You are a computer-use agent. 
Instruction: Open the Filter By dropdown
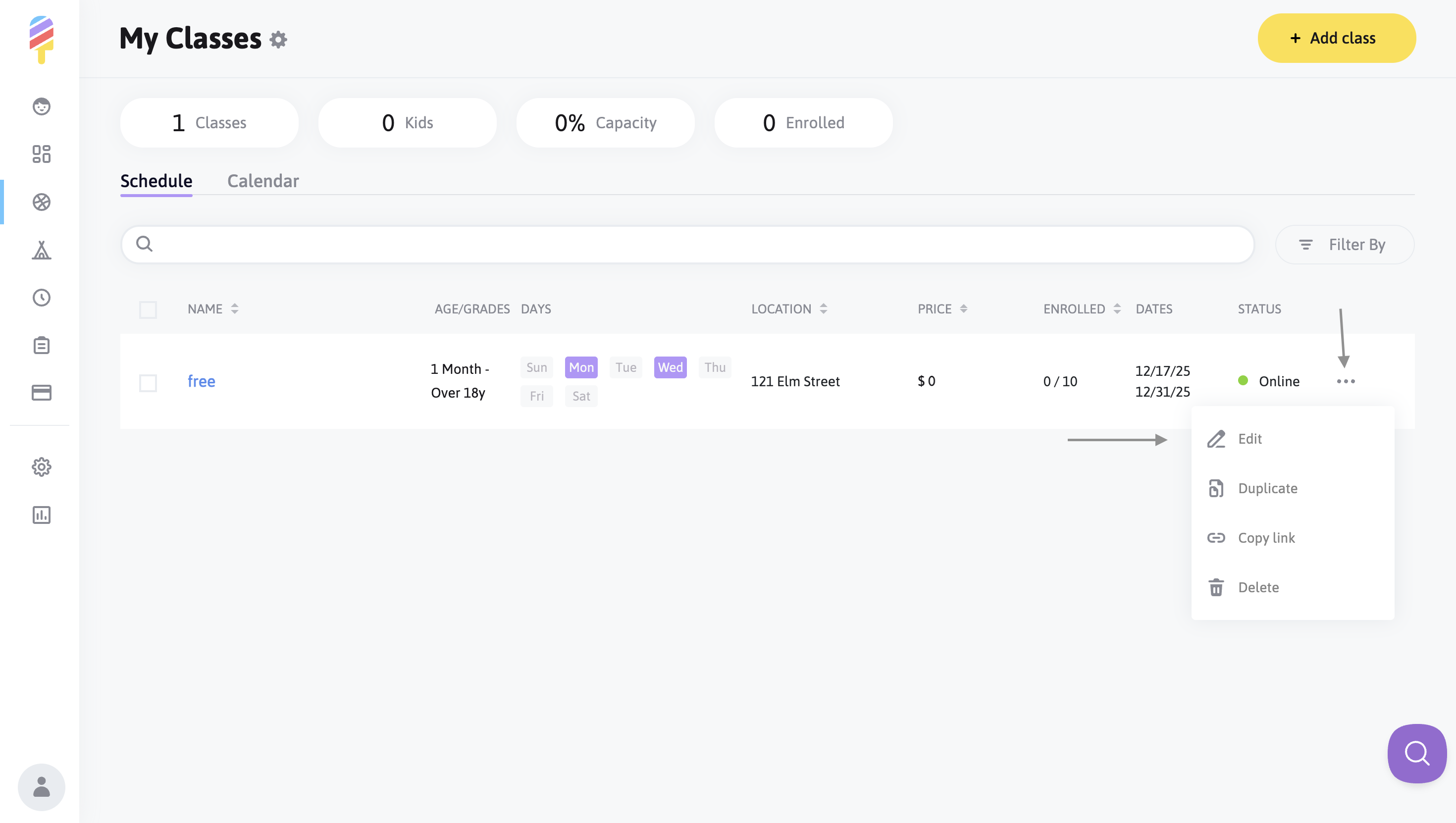click(1344, 245)
